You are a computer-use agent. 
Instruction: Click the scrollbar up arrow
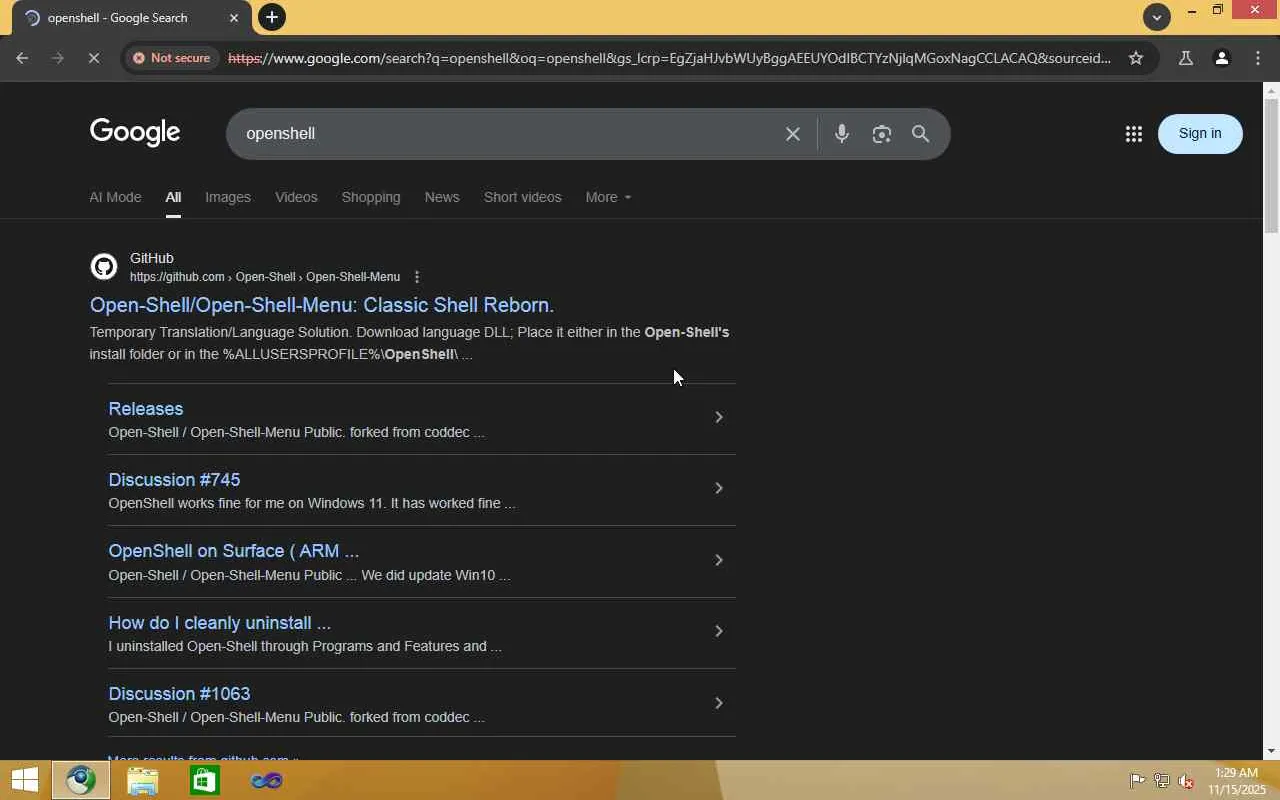click(x=1272, y=91)
